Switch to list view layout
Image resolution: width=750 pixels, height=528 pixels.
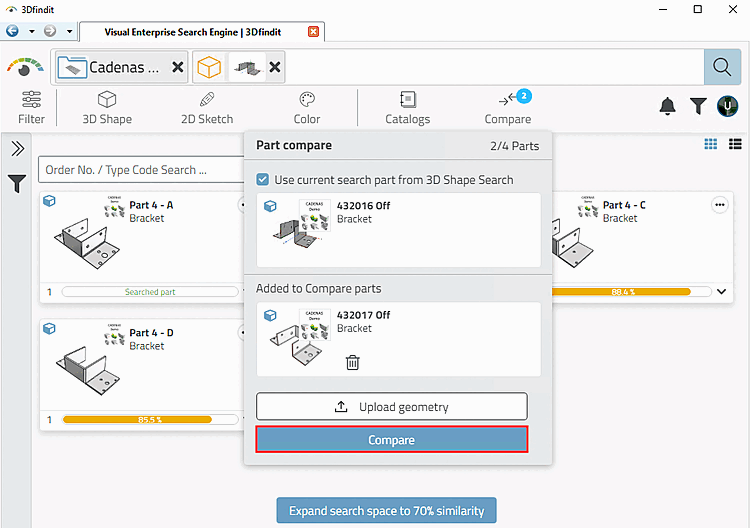735,144
